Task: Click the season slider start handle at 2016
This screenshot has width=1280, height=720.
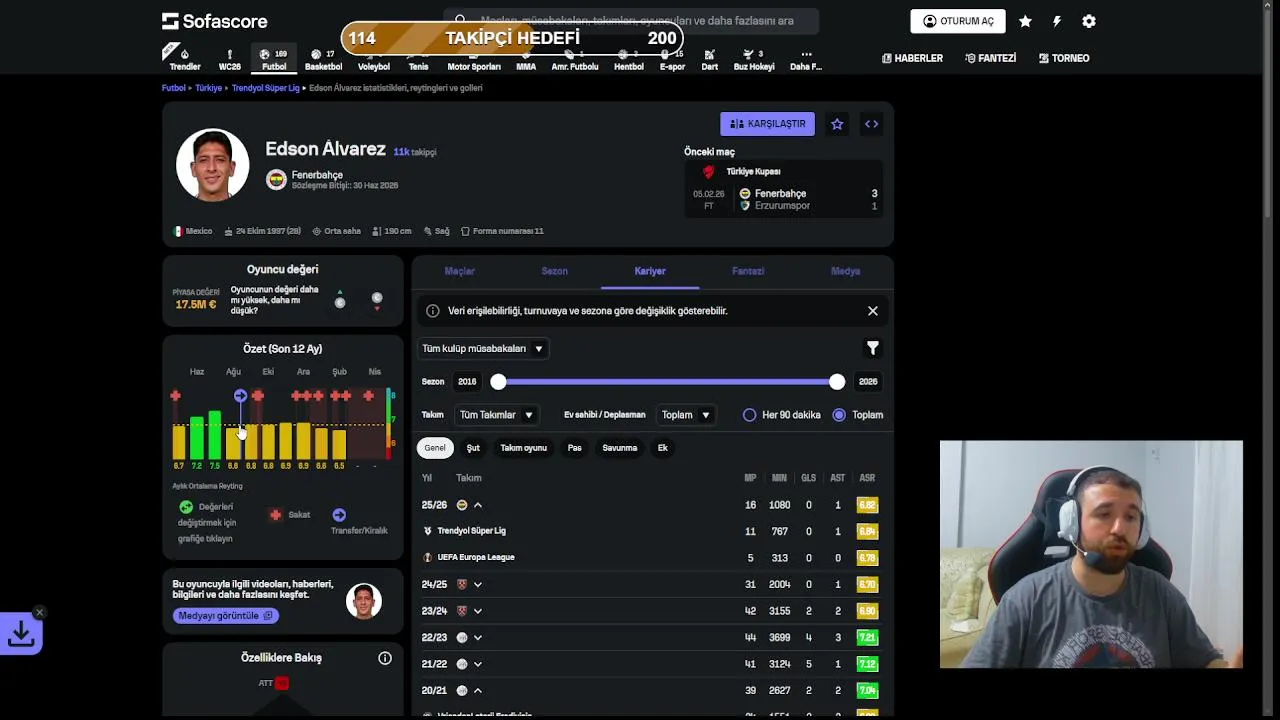Action: coord(498,381)
